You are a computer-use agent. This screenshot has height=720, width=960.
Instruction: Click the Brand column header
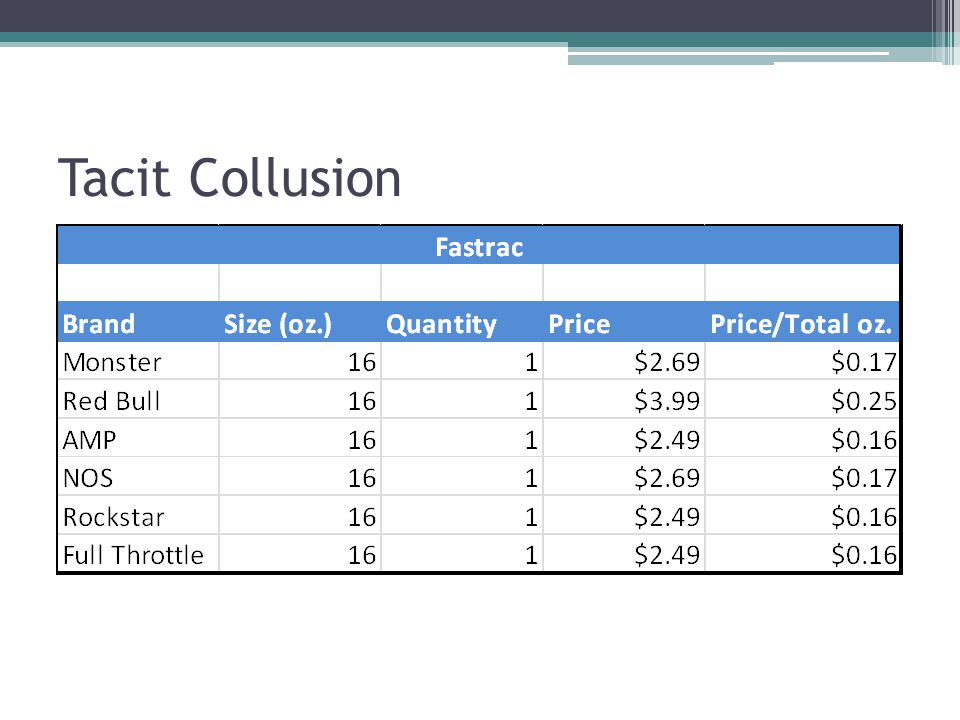[x=138, y=323]
